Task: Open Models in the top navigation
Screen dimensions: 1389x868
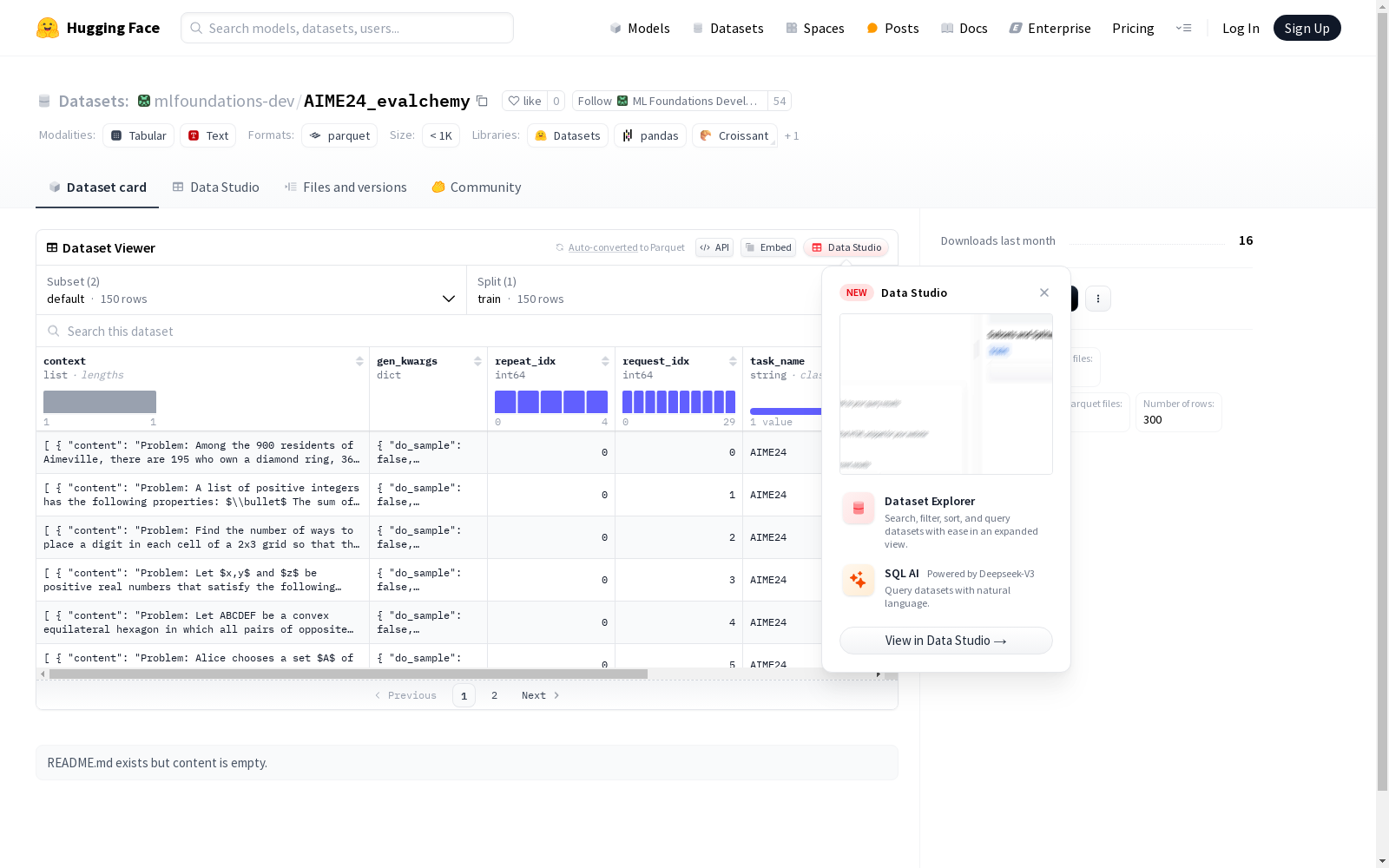Action: [640, 28]
